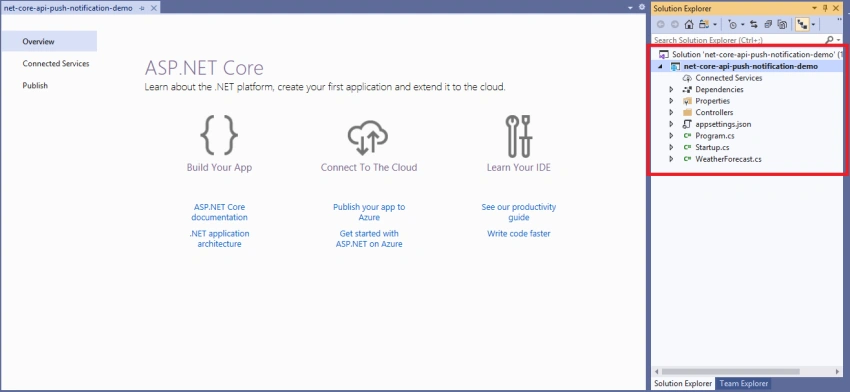Click the Show All Files icon
Screen dimensions: 850x392
tap(782, 24)
